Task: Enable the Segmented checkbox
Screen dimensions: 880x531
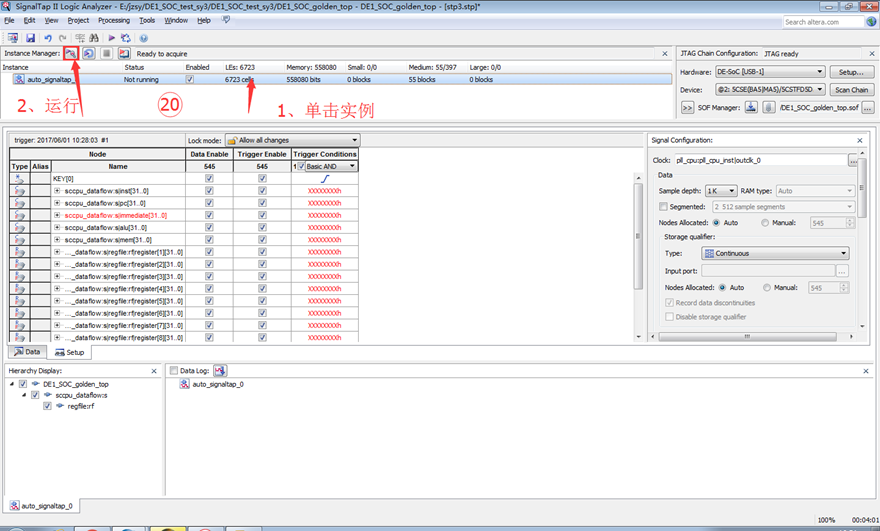Action: pyautogui.click(x=663, y=207)
